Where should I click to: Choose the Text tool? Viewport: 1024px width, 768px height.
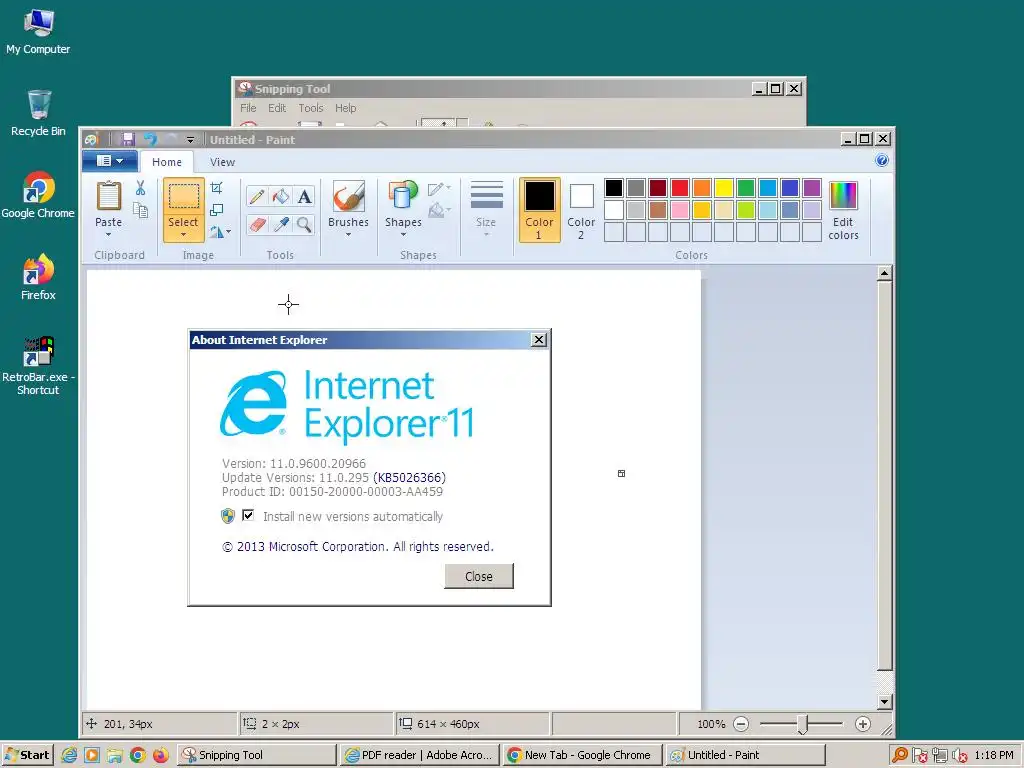[x=304, y=197]
